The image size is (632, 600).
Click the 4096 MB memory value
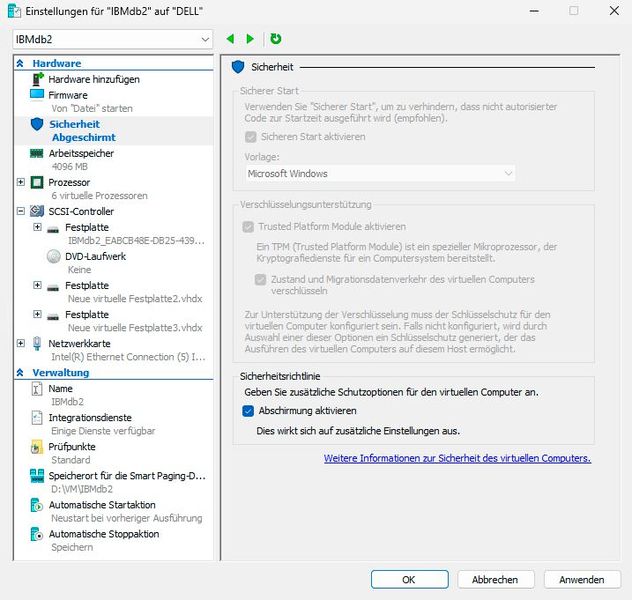[x=70, y=166]
